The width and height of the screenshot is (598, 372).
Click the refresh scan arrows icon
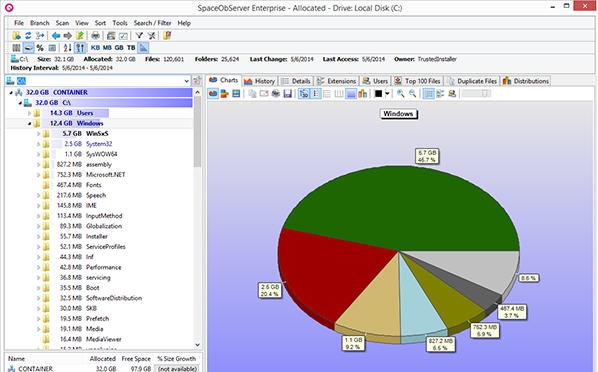pyautogui.click(x=28, y=36)
